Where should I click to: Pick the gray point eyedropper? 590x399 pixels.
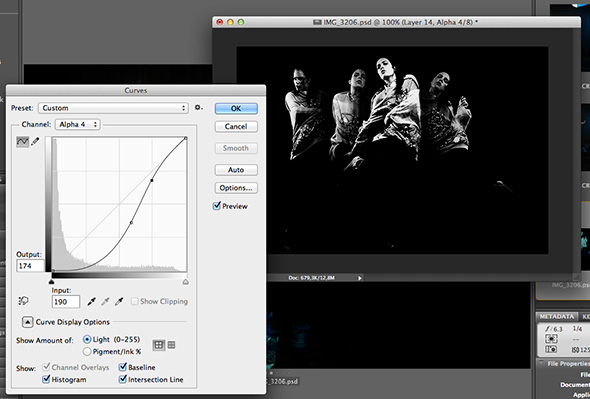105,301
